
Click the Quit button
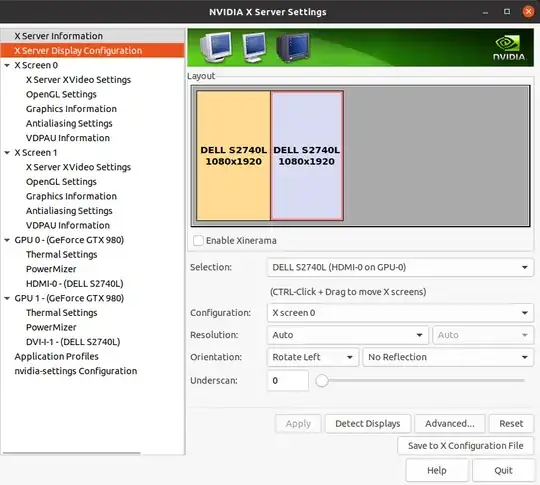click(503, 470)
